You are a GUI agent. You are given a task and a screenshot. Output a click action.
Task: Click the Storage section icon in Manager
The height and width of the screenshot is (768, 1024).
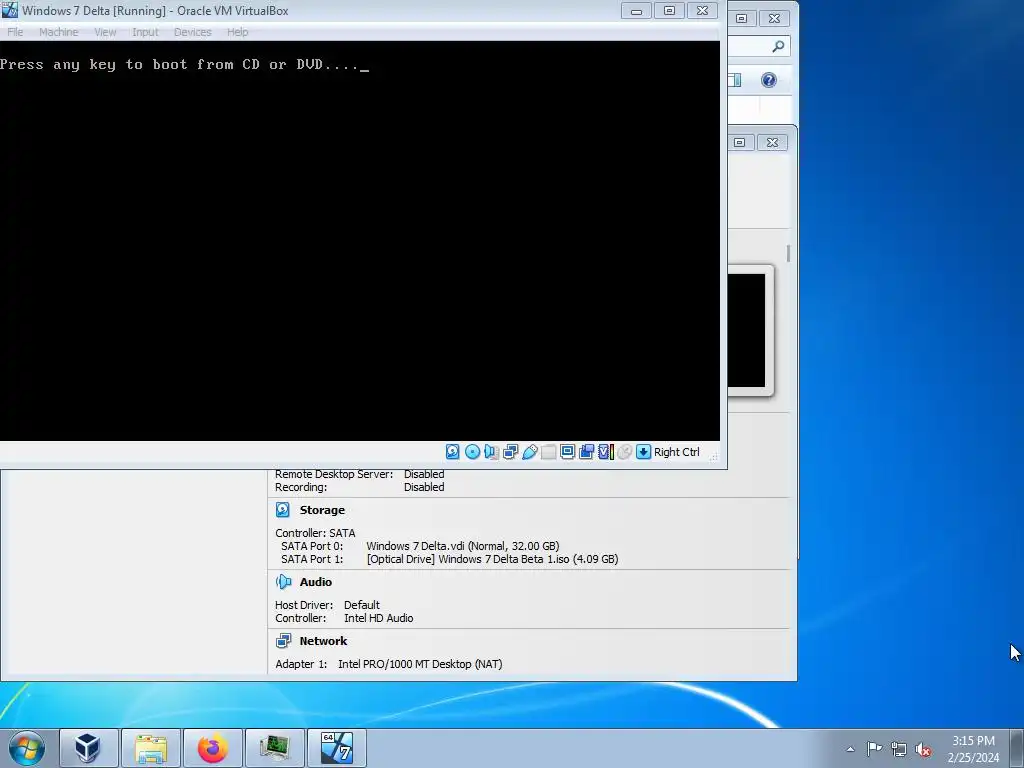coord(283,510)
